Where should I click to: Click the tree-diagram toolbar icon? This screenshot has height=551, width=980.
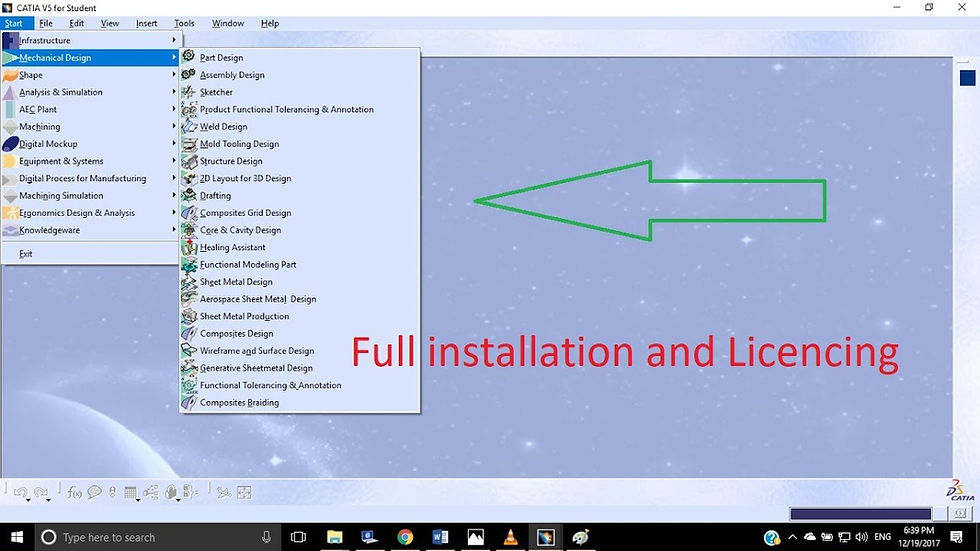click(x=151, y=492)
